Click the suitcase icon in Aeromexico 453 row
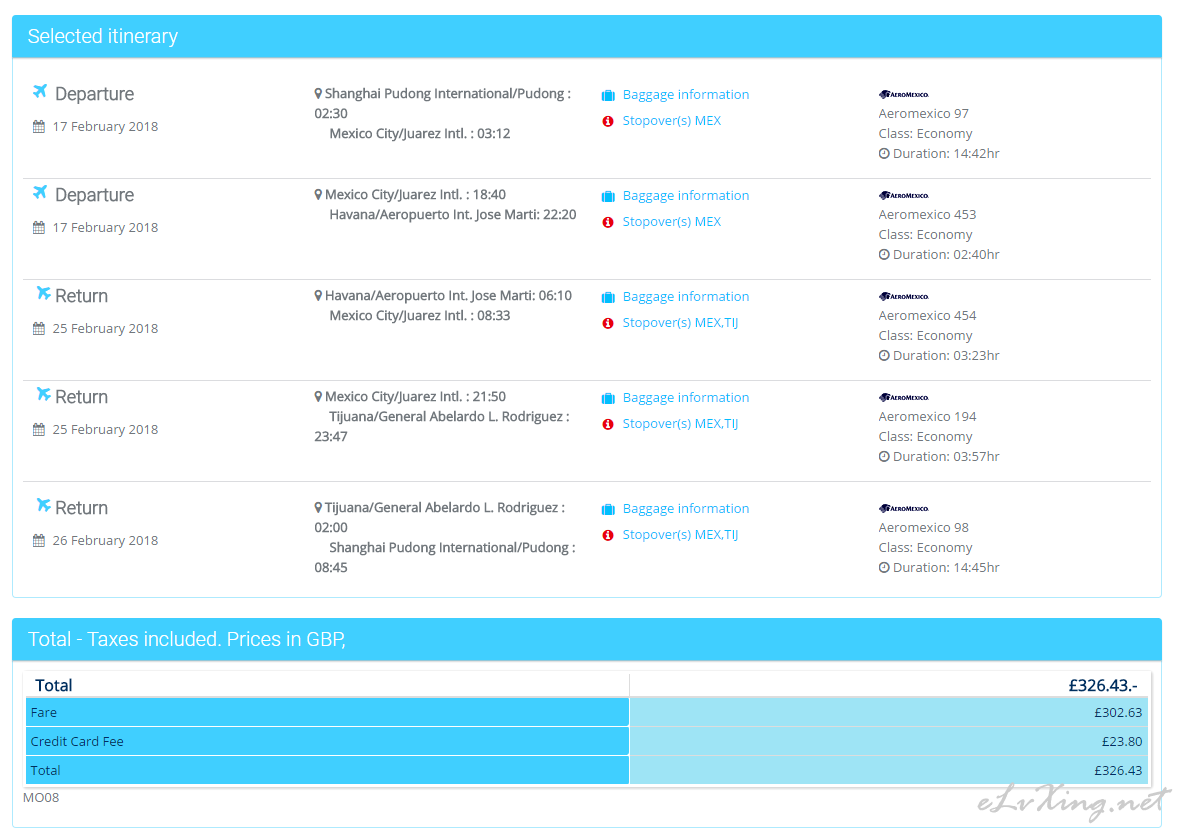This screenshot has height=835, width=1182. click(x=608, y=197)
